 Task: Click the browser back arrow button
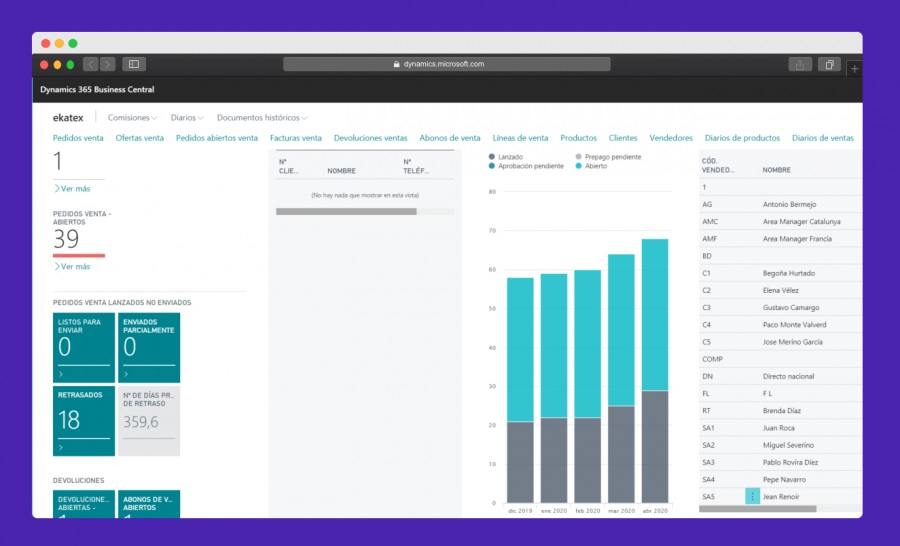(90, 64)
